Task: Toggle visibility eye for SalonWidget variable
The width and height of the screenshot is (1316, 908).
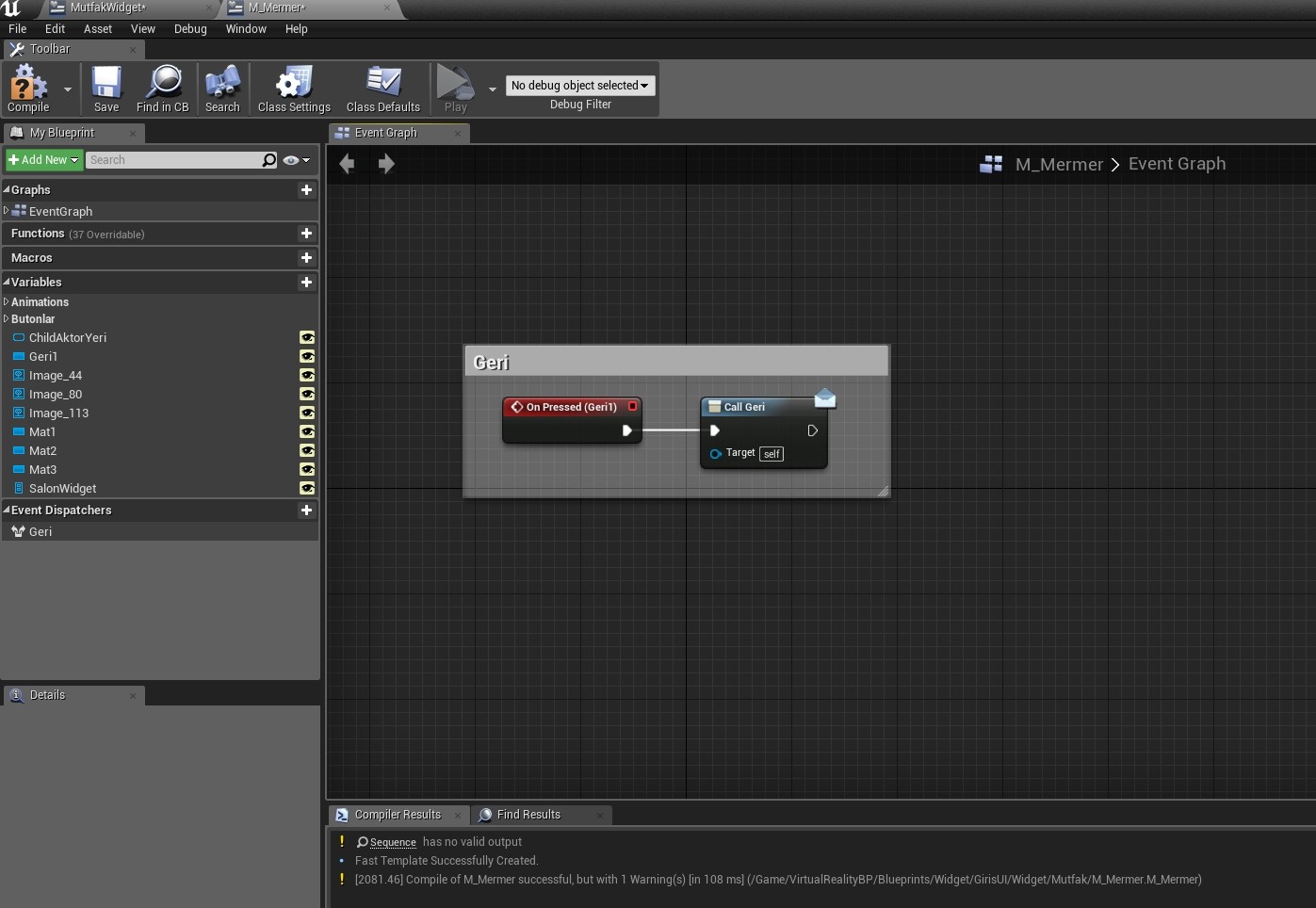Action: coord(307,488)
